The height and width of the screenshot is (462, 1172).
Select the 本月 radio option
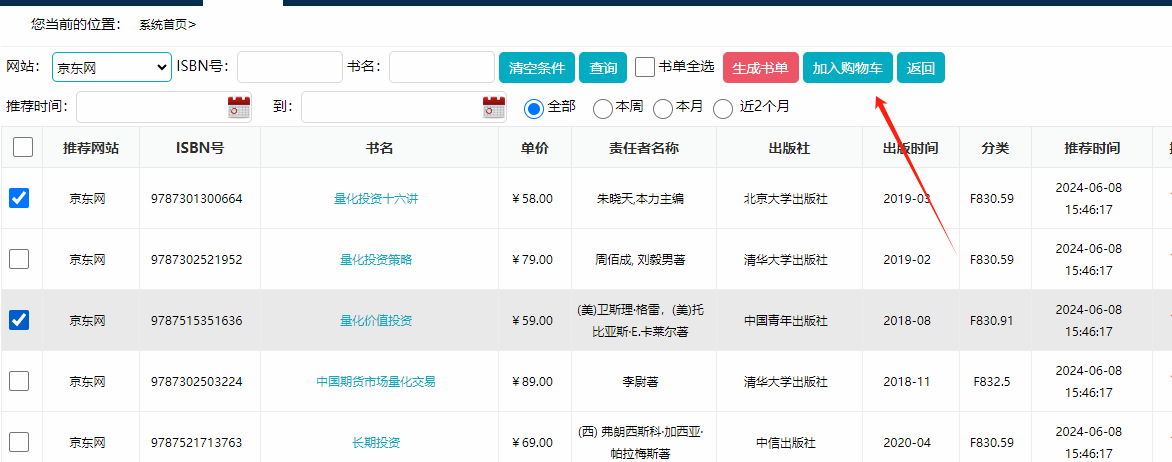[663, 108]
